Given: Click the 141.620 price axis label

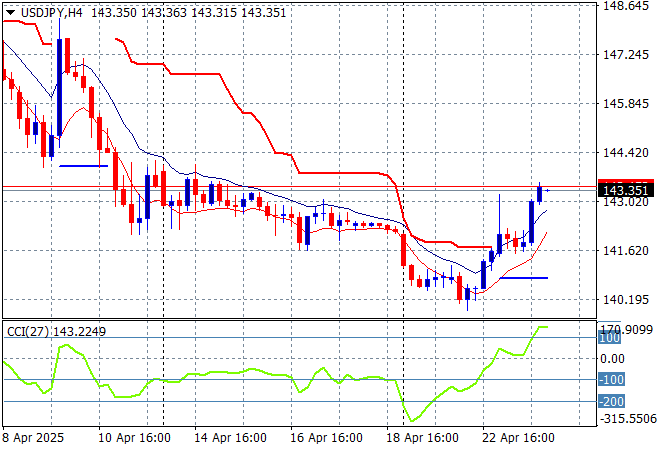Looking at the screenshot, I should (626, 251).
